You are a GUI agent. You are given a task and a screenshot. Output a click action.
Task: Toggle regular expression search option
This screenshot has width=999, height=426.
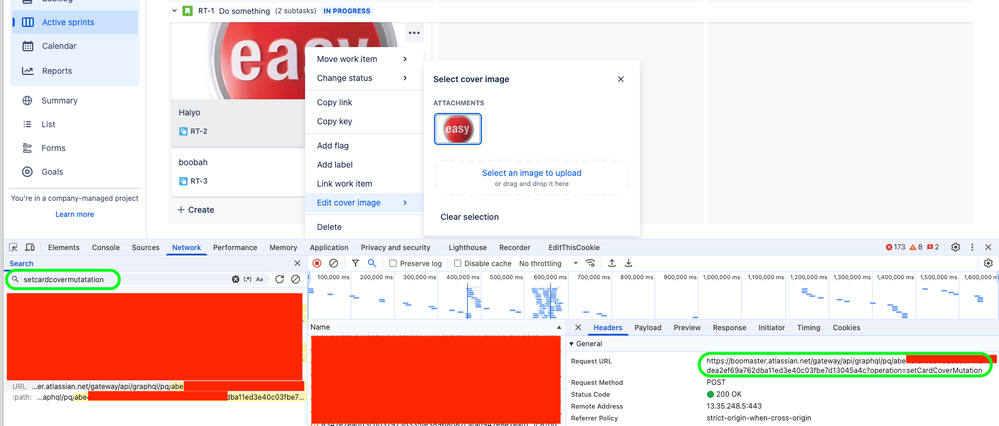pos(248,280)
